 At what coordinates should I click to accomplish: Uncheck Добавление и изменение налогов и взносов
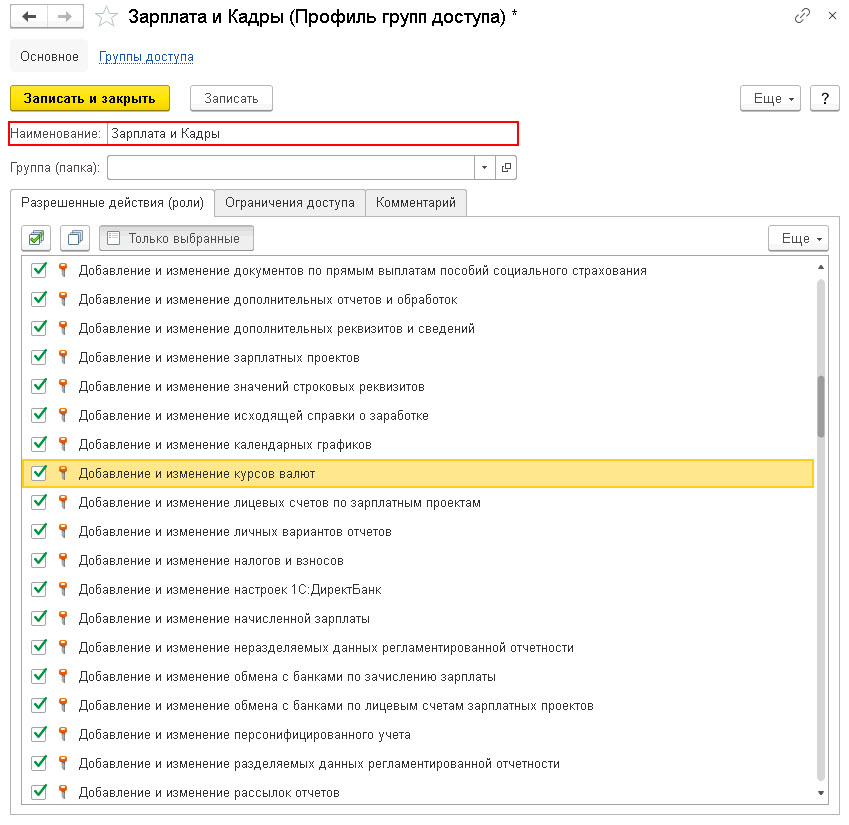click(x=39, y=560)
